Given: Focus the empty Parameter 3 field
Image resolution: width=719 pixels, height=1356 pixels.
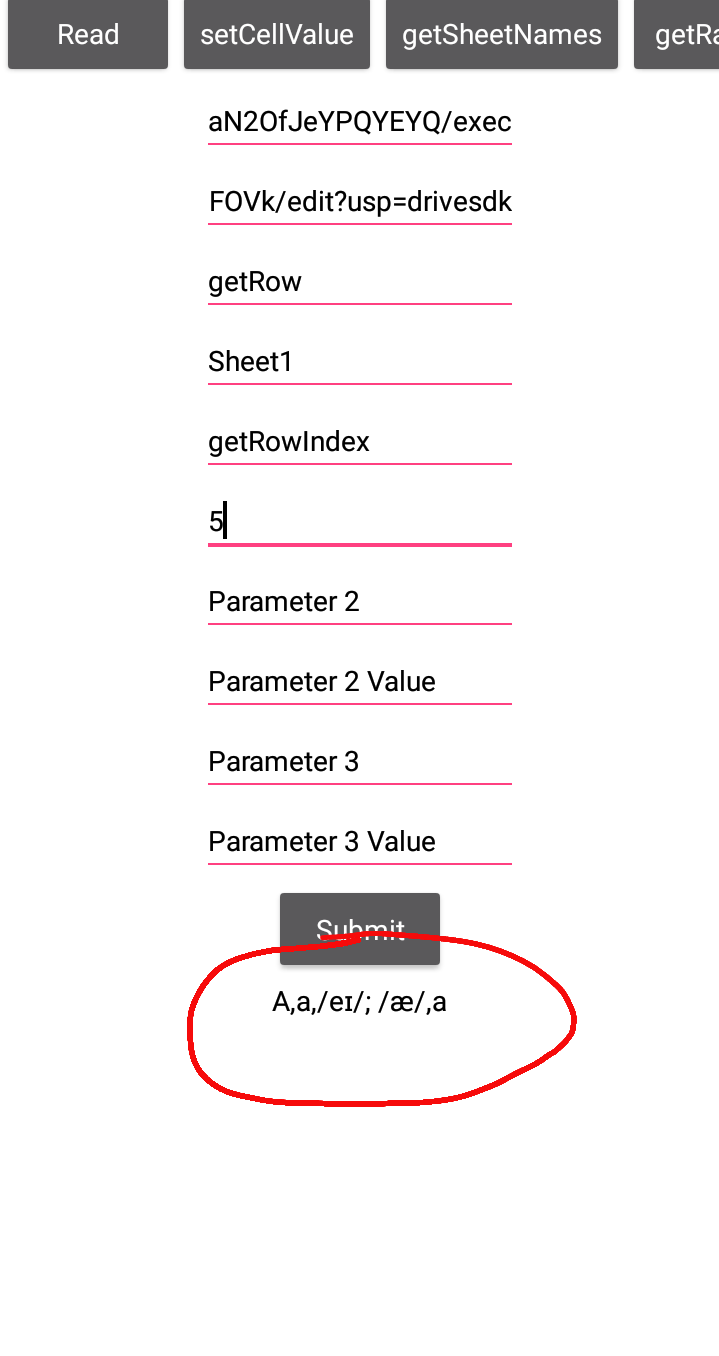Looking at the screenshot, I should (360, 762).
